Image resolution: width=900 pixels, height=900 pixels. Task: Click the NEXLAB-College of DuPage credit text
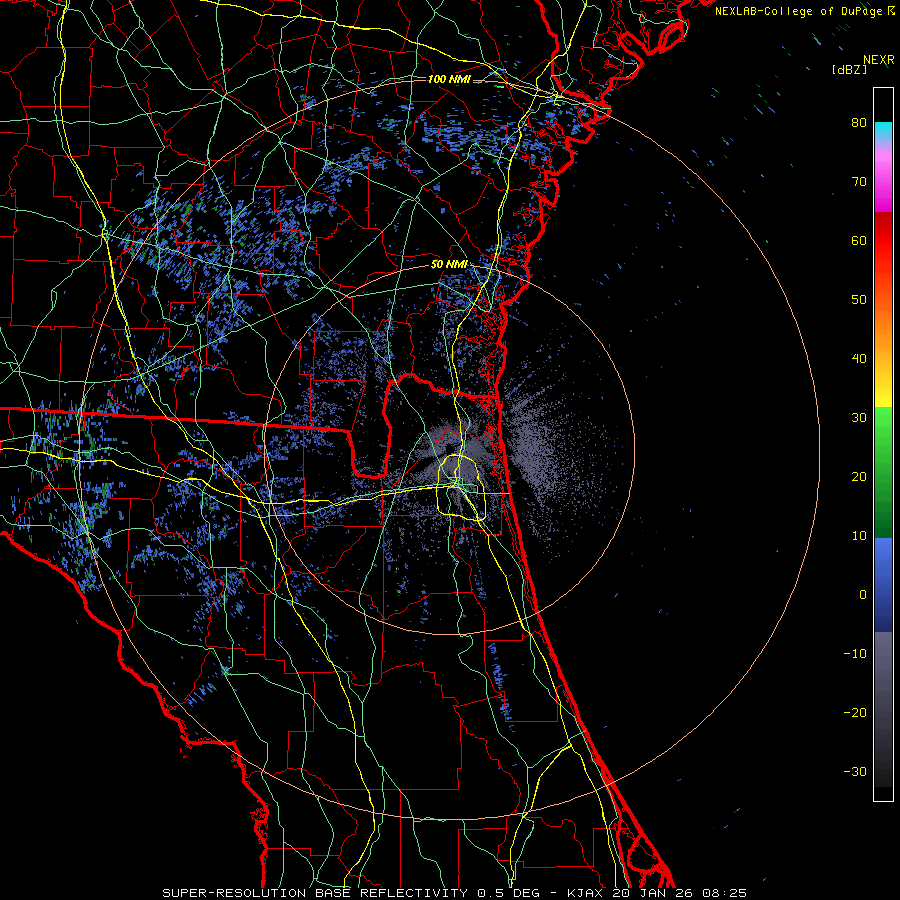click(x=798, y=11)
